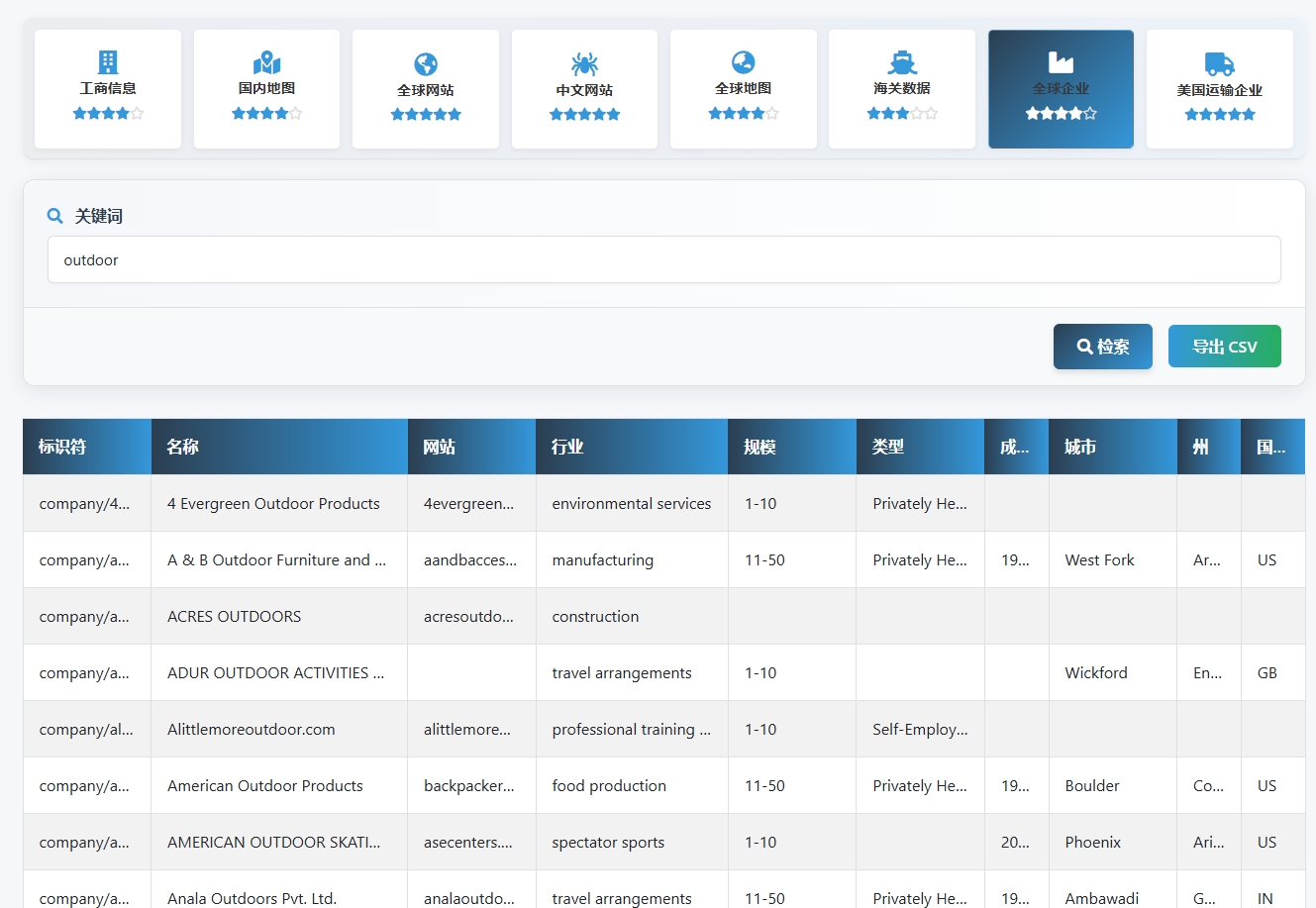Viewport: 1316px width, 908px height.
Task: Switch to the 全球地图 tab label
Action: 744,88
